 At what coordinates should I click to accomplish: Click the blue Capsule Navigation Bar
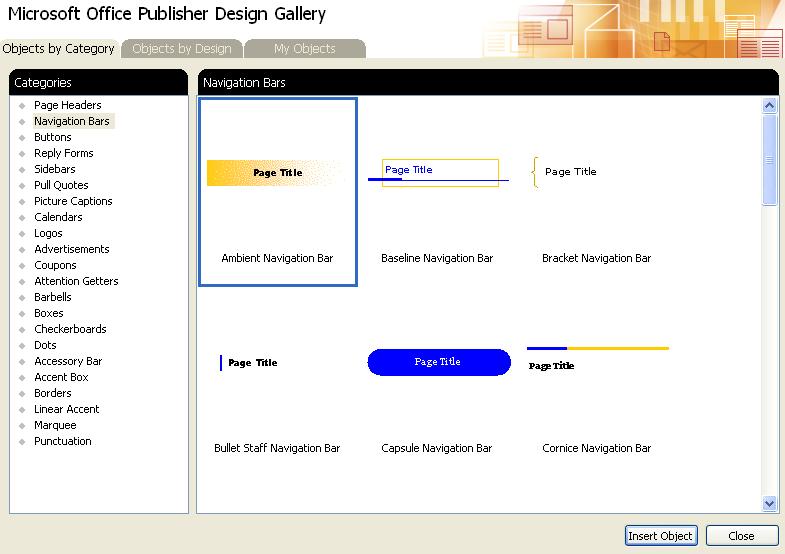pyautogui.click(x=438, y=362)
